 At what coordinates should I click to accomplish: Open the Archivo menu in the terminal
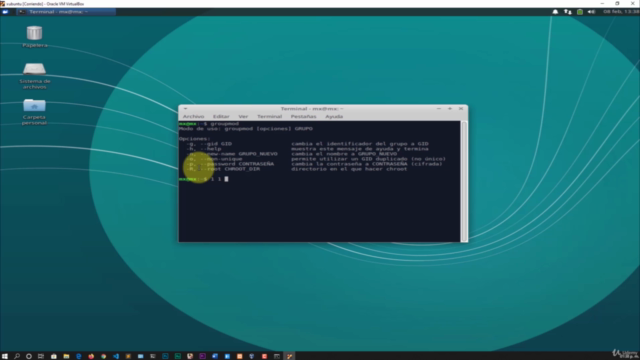(x=193, y=116)
